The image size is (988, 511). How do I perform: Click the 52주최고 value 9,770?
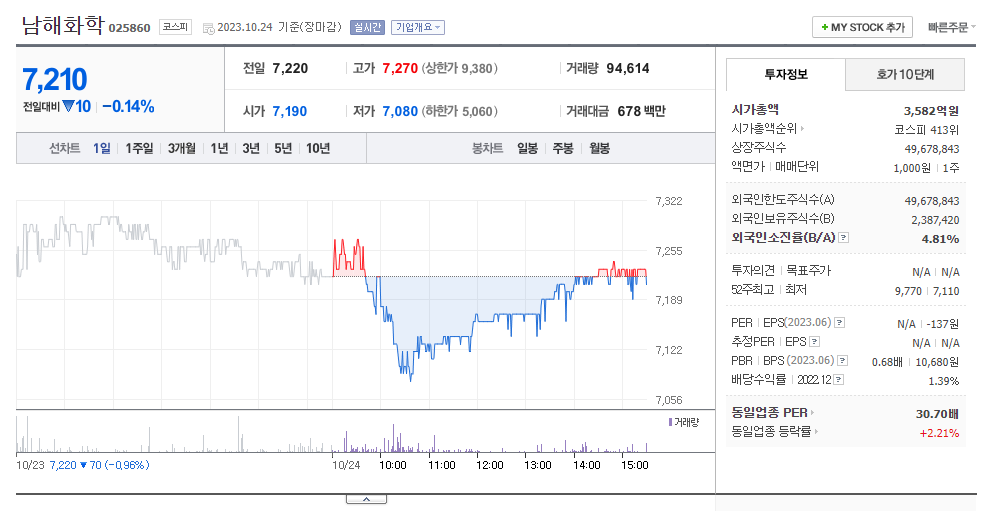908,291
